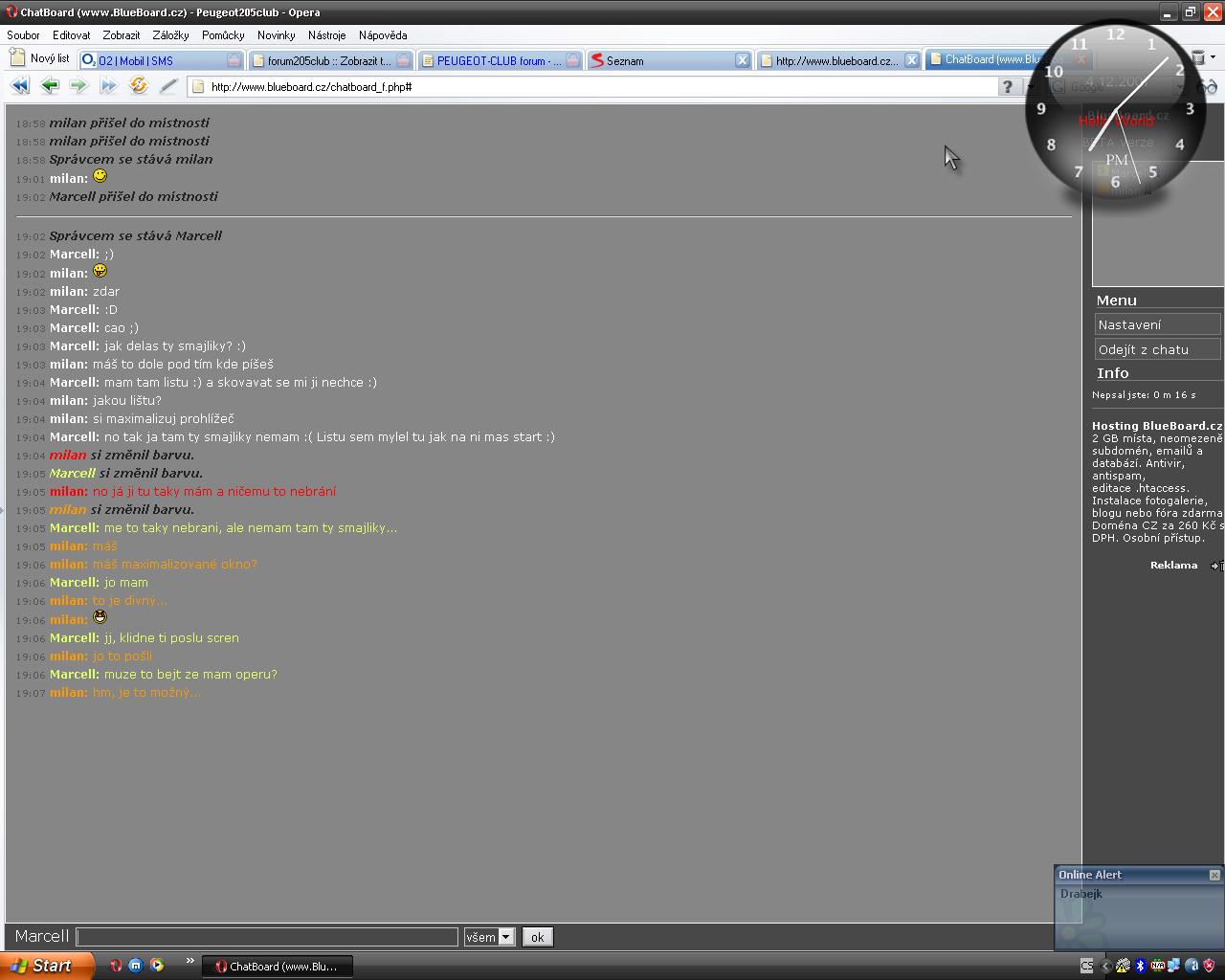
Task: Expand the quick launch overflow chevron
Action: (x=189, y=961)
